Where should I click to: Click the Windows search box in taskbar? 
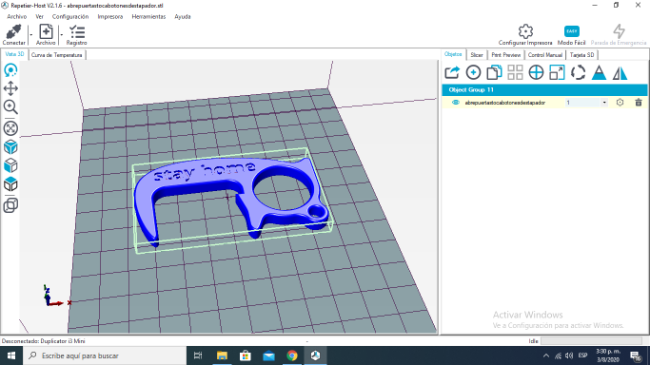coord(105,355)
